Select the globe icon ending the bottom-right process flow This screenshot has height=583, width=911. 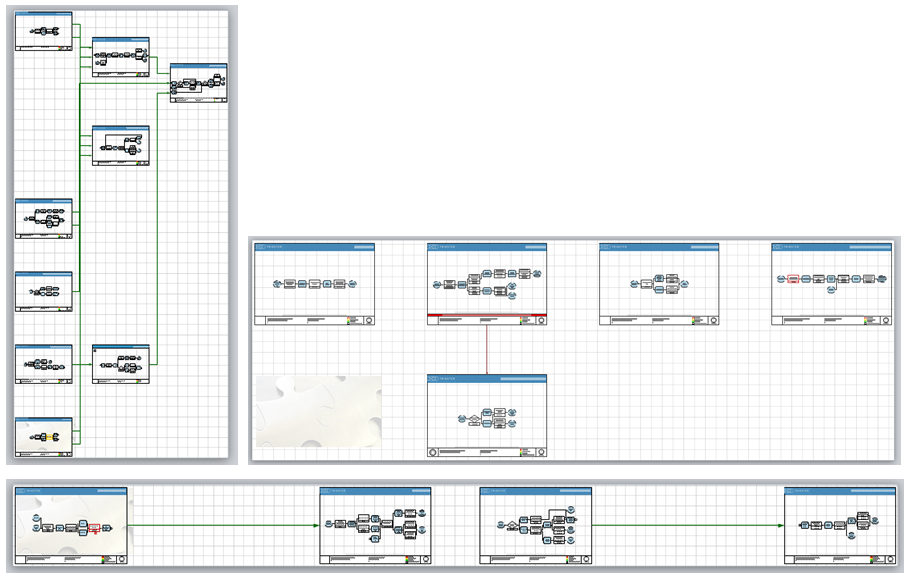click(x=874, y=521)
